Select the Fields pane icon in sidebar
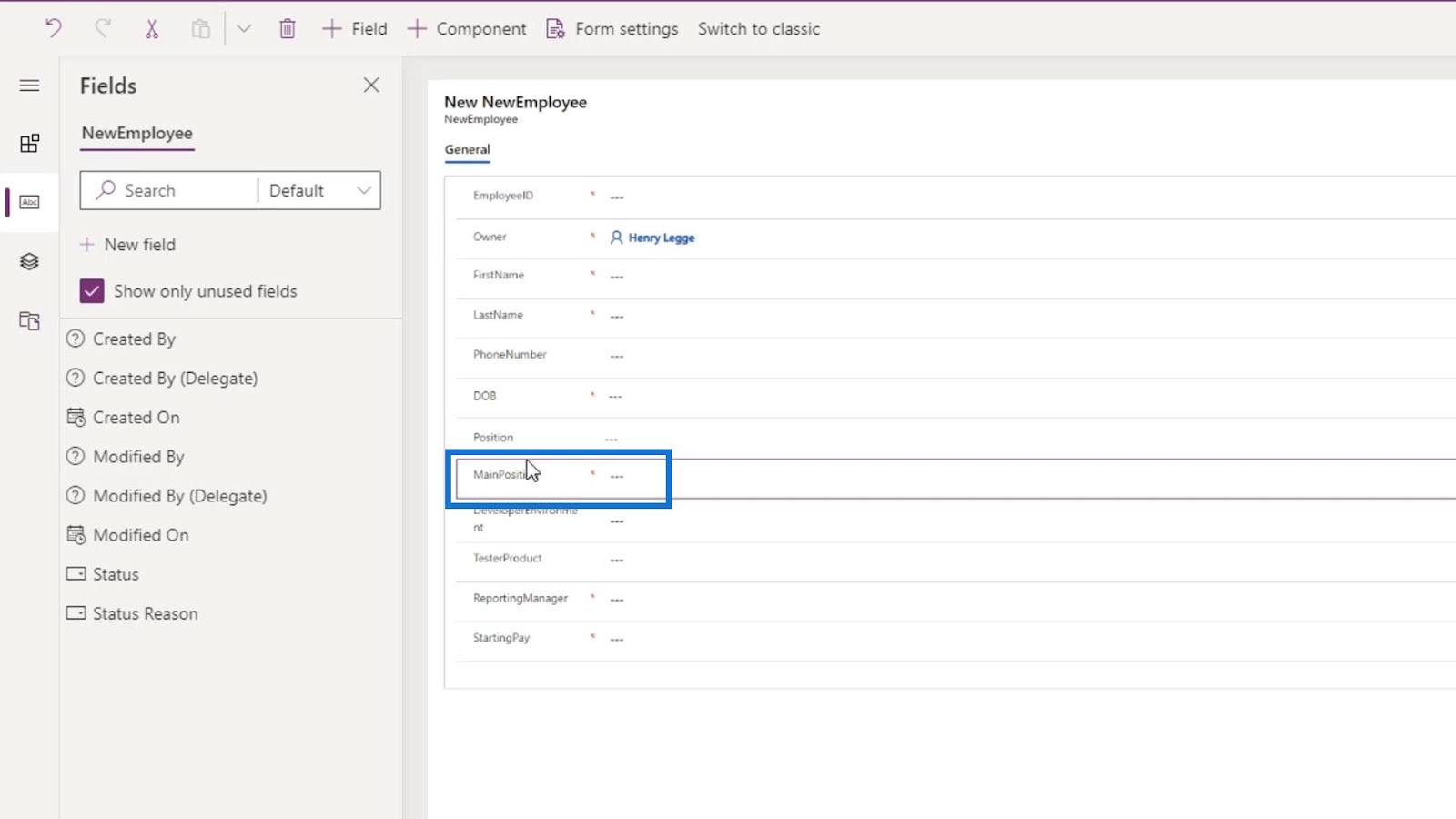Viewport: 1456px width, 819px height. [29, 202]
